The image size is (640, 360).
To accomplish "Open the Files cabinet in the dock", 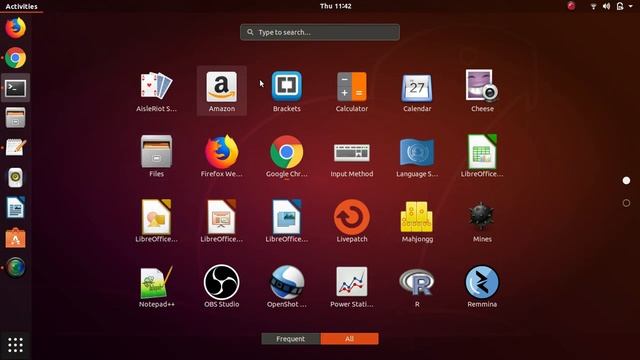I will point(16,118).
